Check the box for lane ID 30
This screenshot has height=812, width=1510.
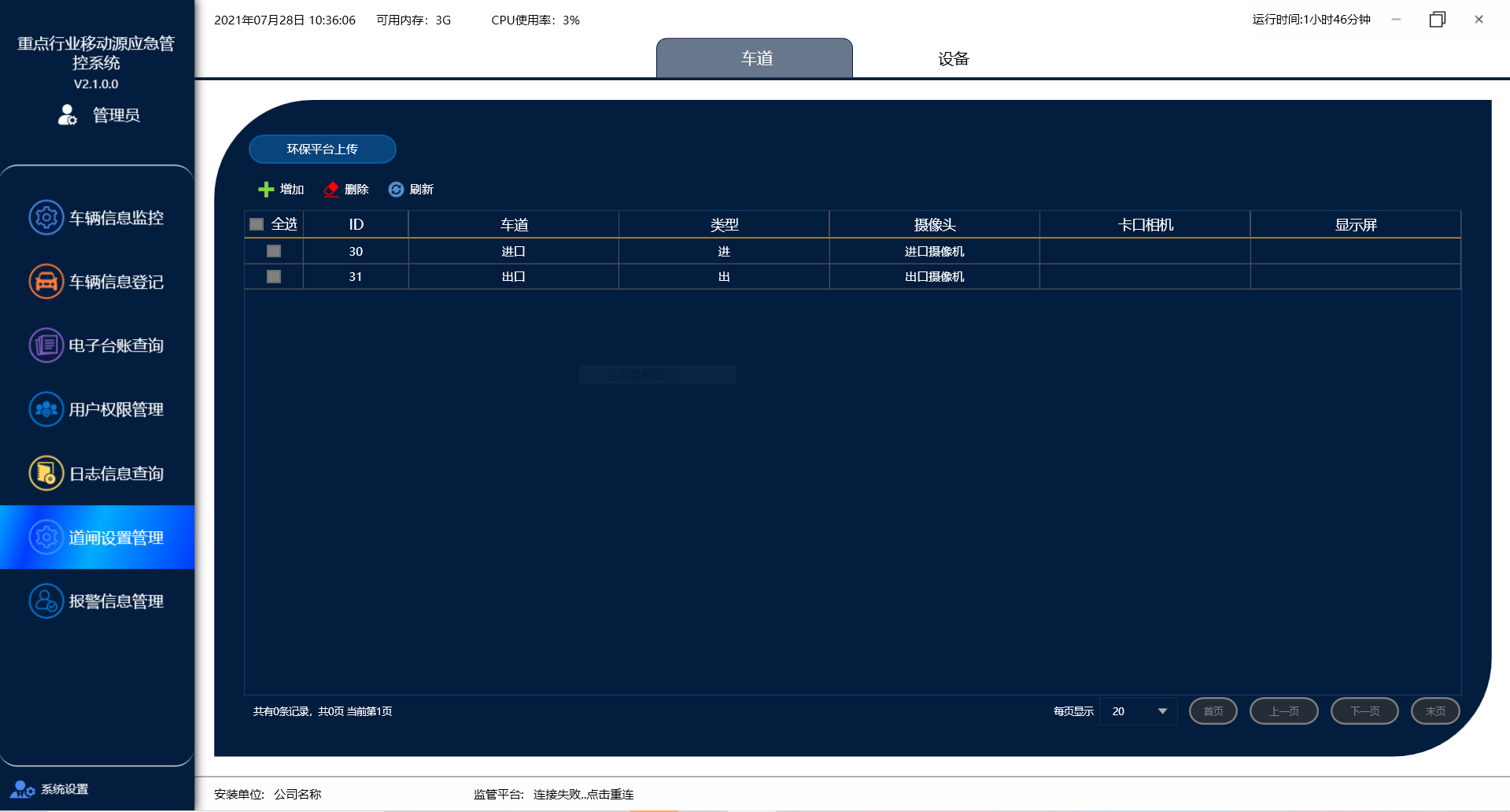274,251
